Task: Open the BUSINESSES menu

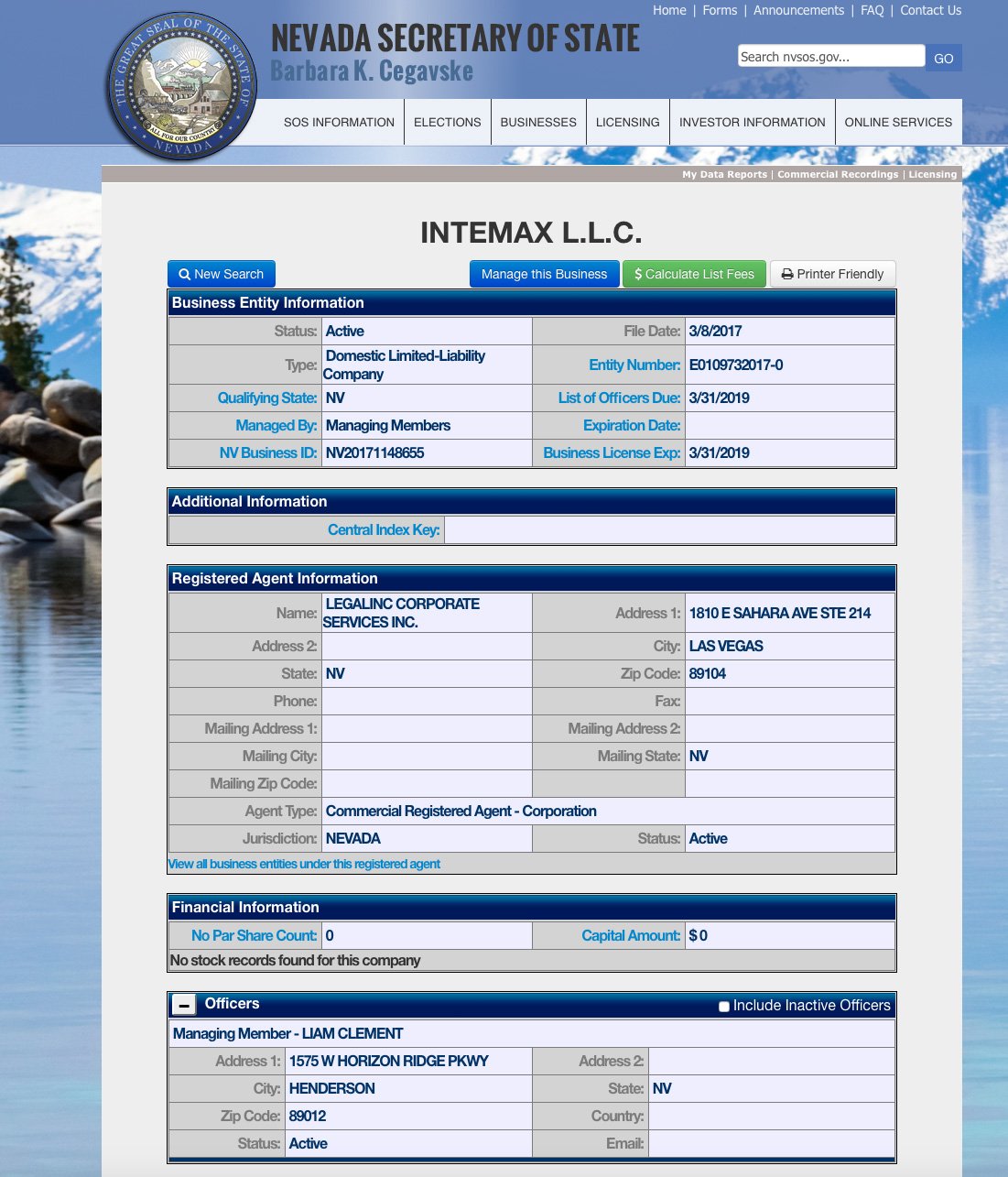Action: 538,122
